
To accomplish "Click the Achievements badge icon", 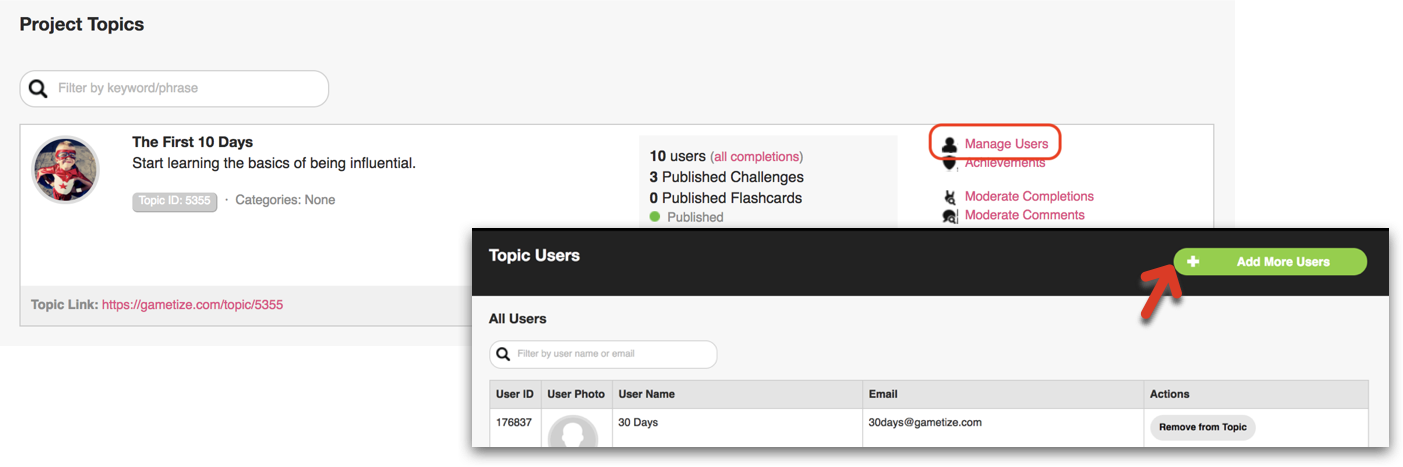I will (950, 163).
